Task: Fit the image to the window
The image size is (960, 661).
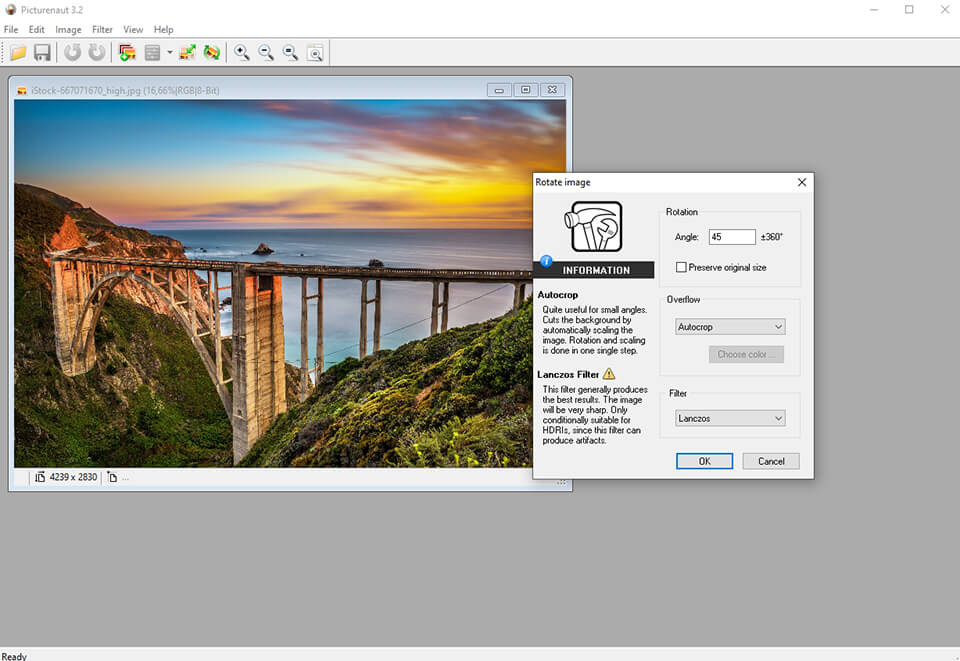Action: coord(314,52)
